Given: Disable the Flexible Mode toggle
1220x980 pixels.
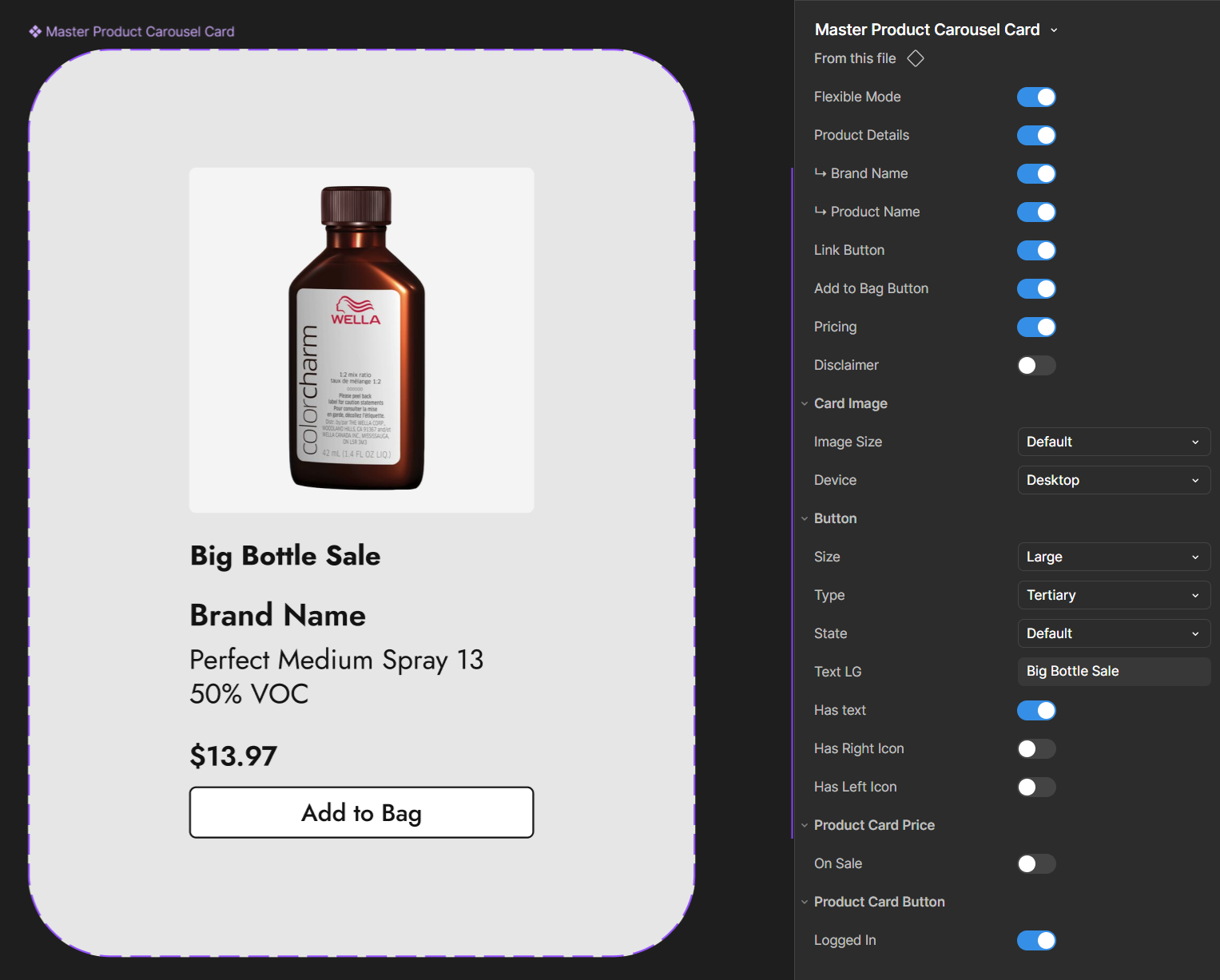Looking at the screenshot, I should (x=1036, y=97).
